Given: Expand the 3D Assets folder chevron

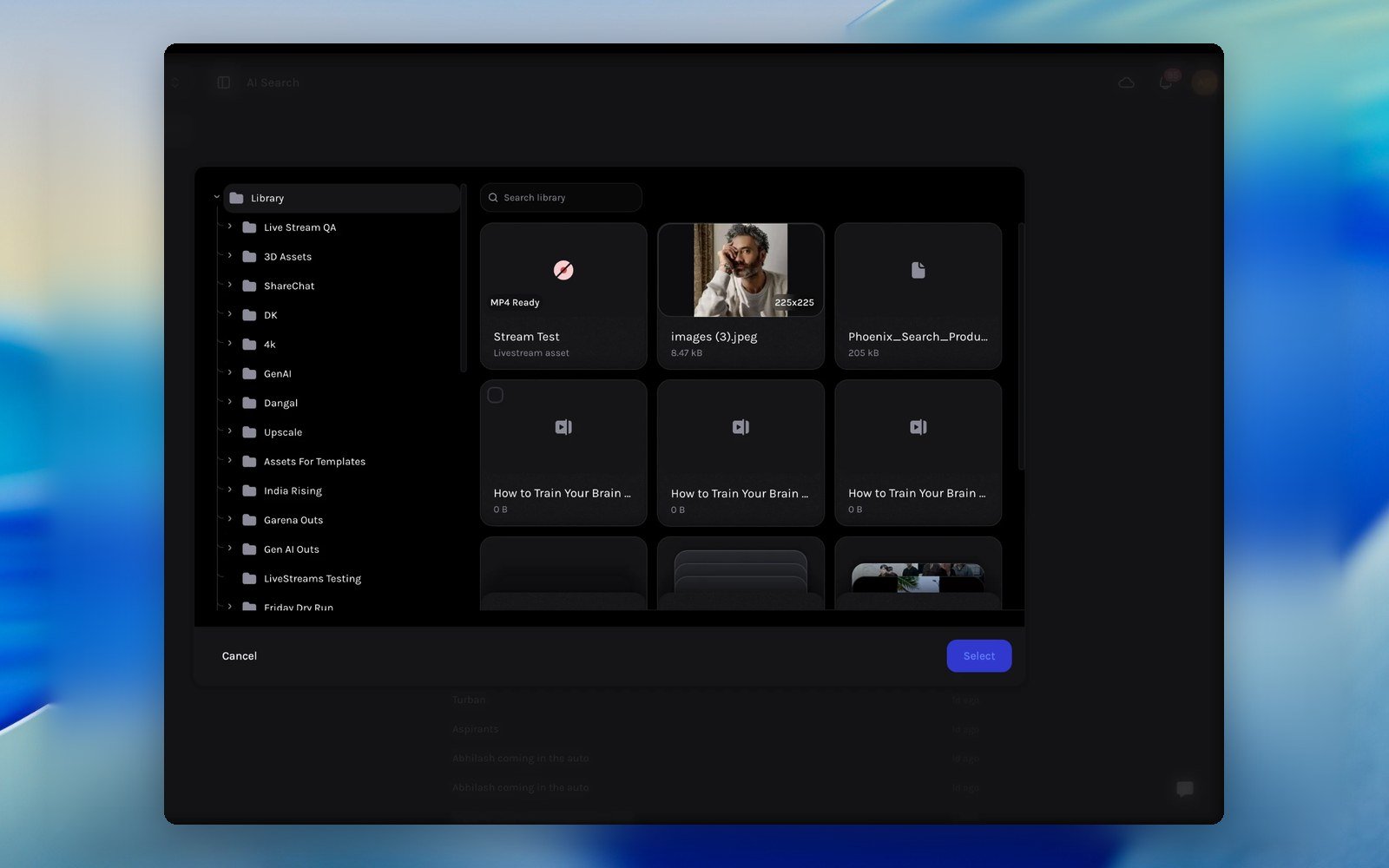Looking at the screenshot, I should (x=230, y=256).
